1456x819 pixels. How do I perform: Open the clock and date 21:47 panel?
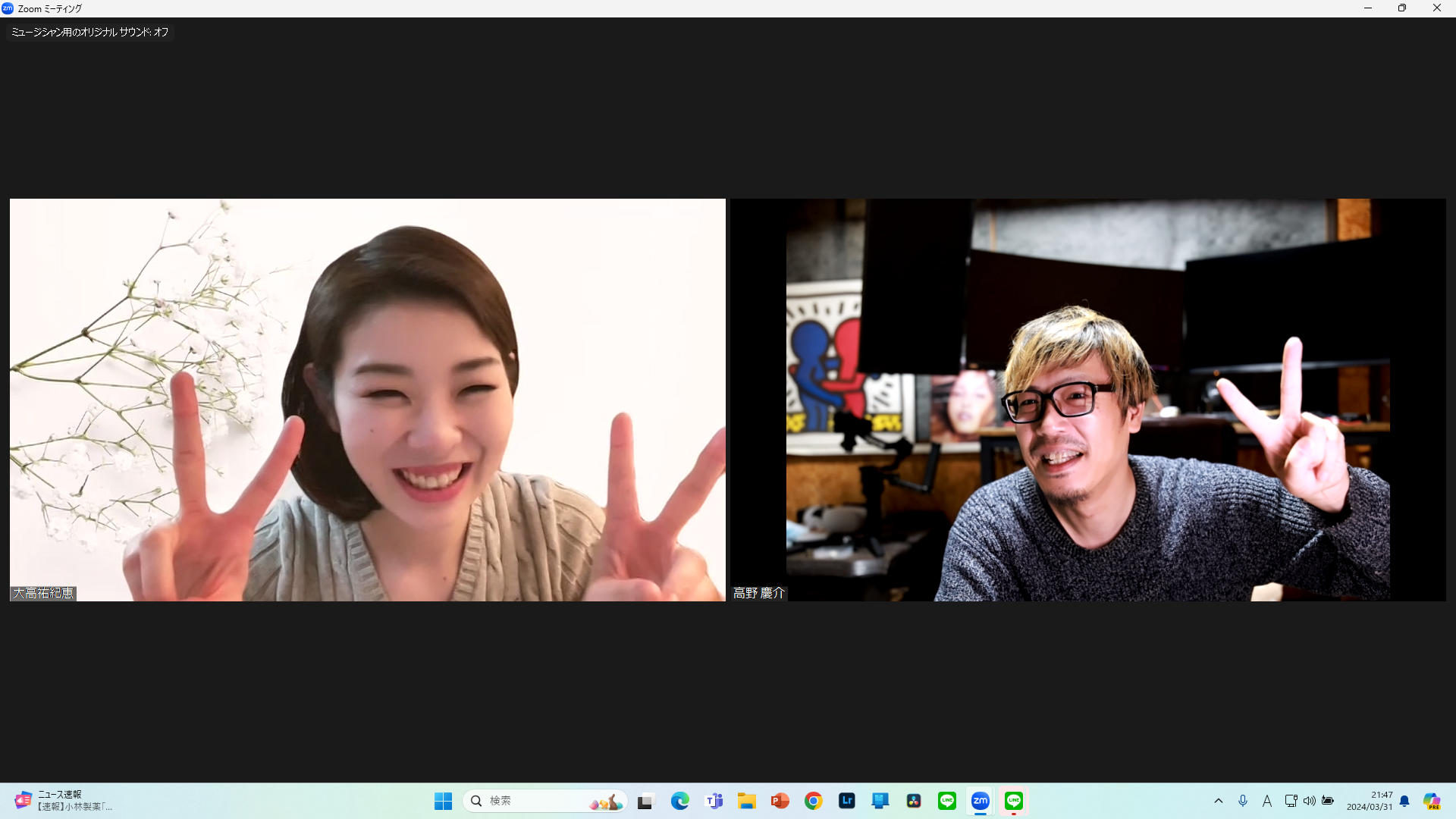coord(1370,801)
